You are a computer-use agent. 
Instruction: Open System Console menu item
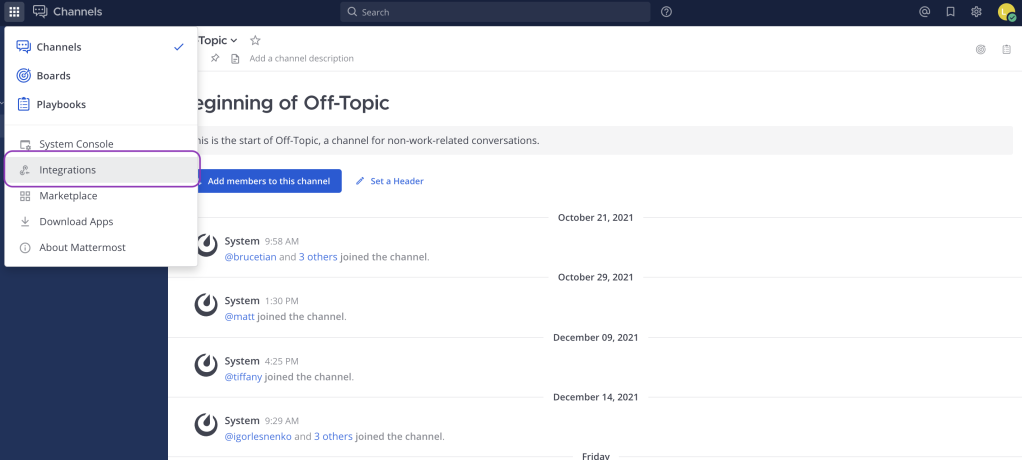coord(101,144)
